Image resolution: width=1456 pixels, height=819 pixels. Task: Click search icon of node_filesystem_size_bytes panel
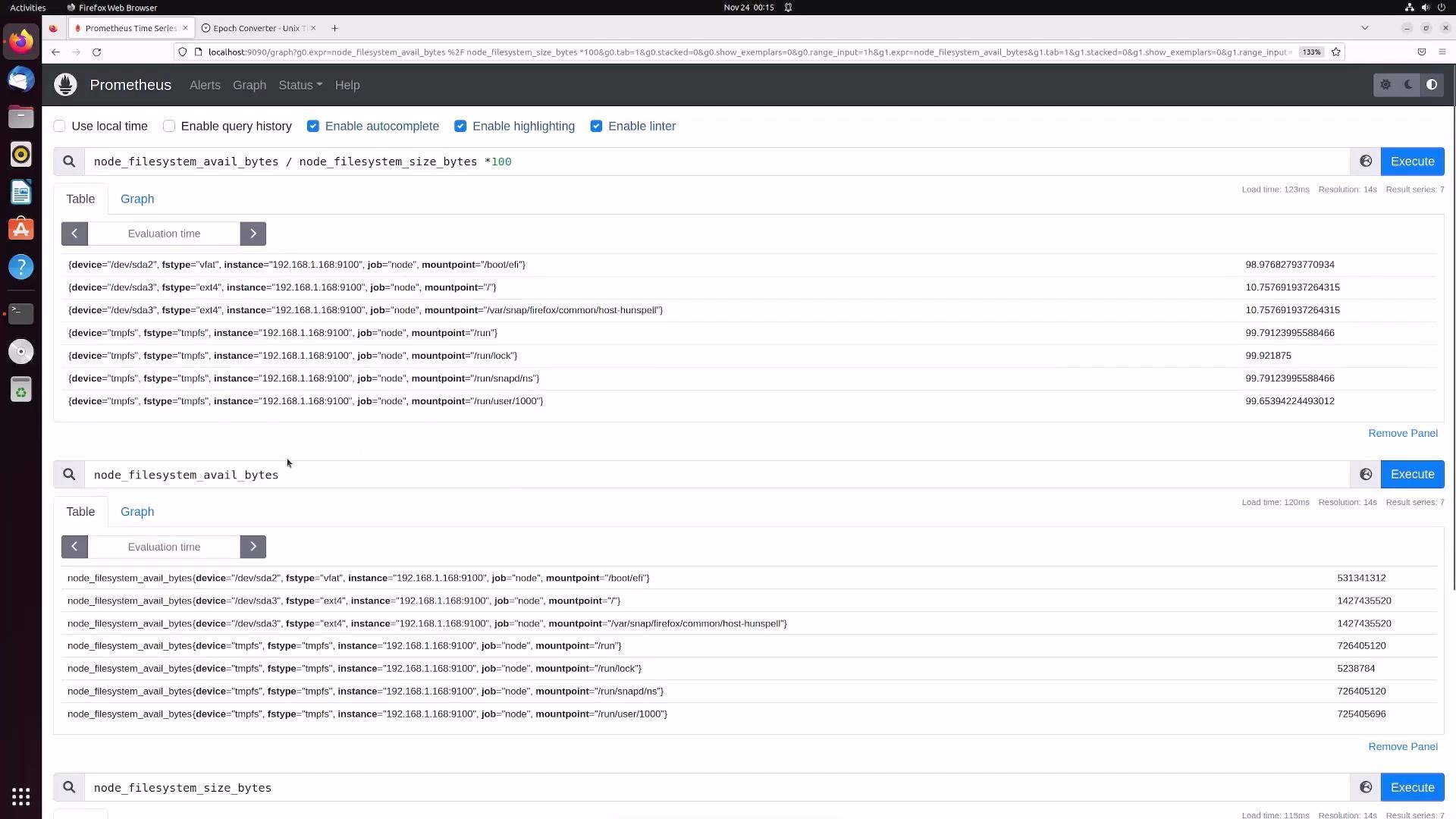pos(69,788)
